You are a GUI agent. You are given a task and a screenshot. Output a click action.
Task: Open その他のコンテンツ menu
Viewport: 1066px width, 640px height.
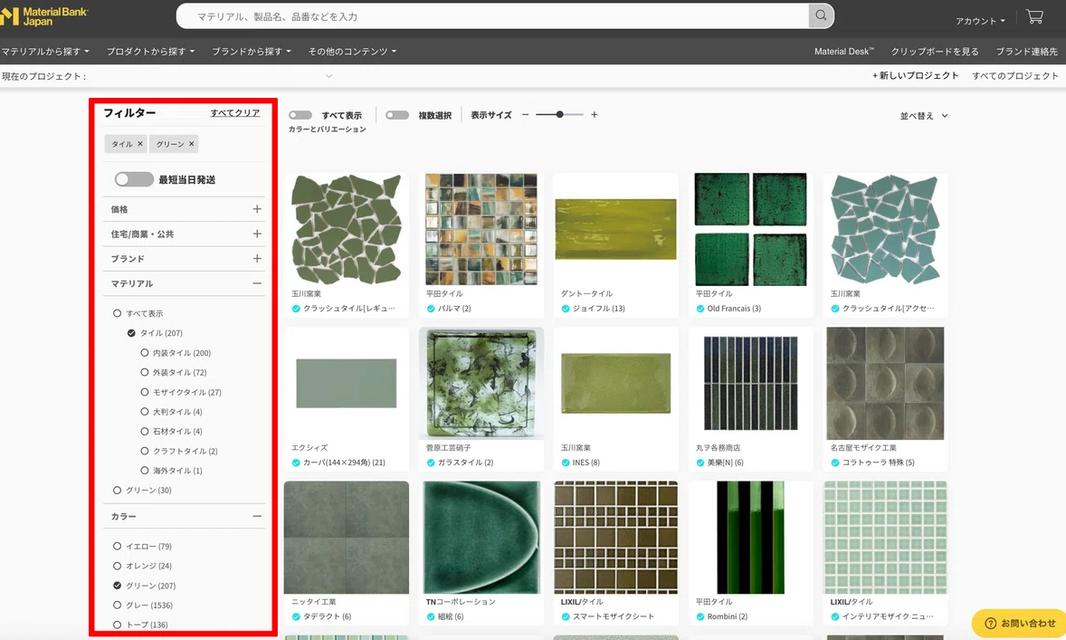[351, 52]
